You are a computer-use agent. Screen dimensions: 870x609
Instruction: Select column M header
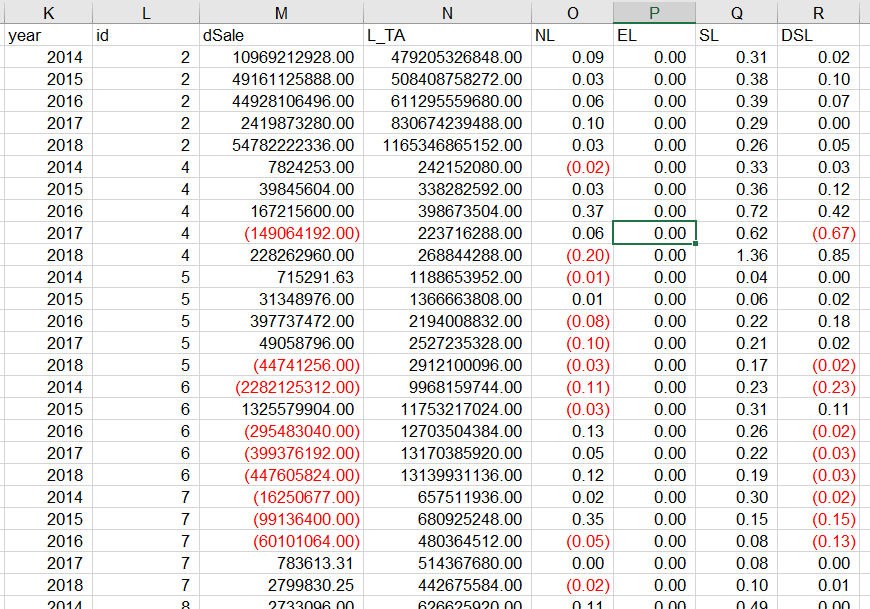tap(281, 12)
